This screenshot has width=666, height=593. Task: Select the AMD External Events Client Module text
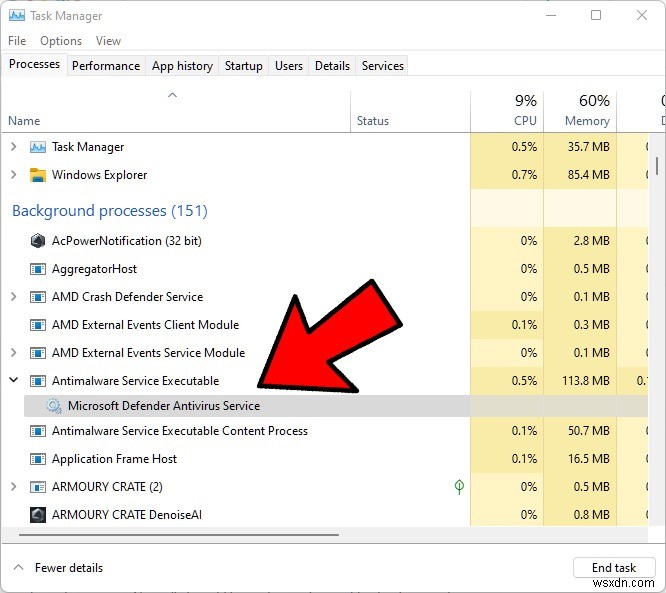145,325
